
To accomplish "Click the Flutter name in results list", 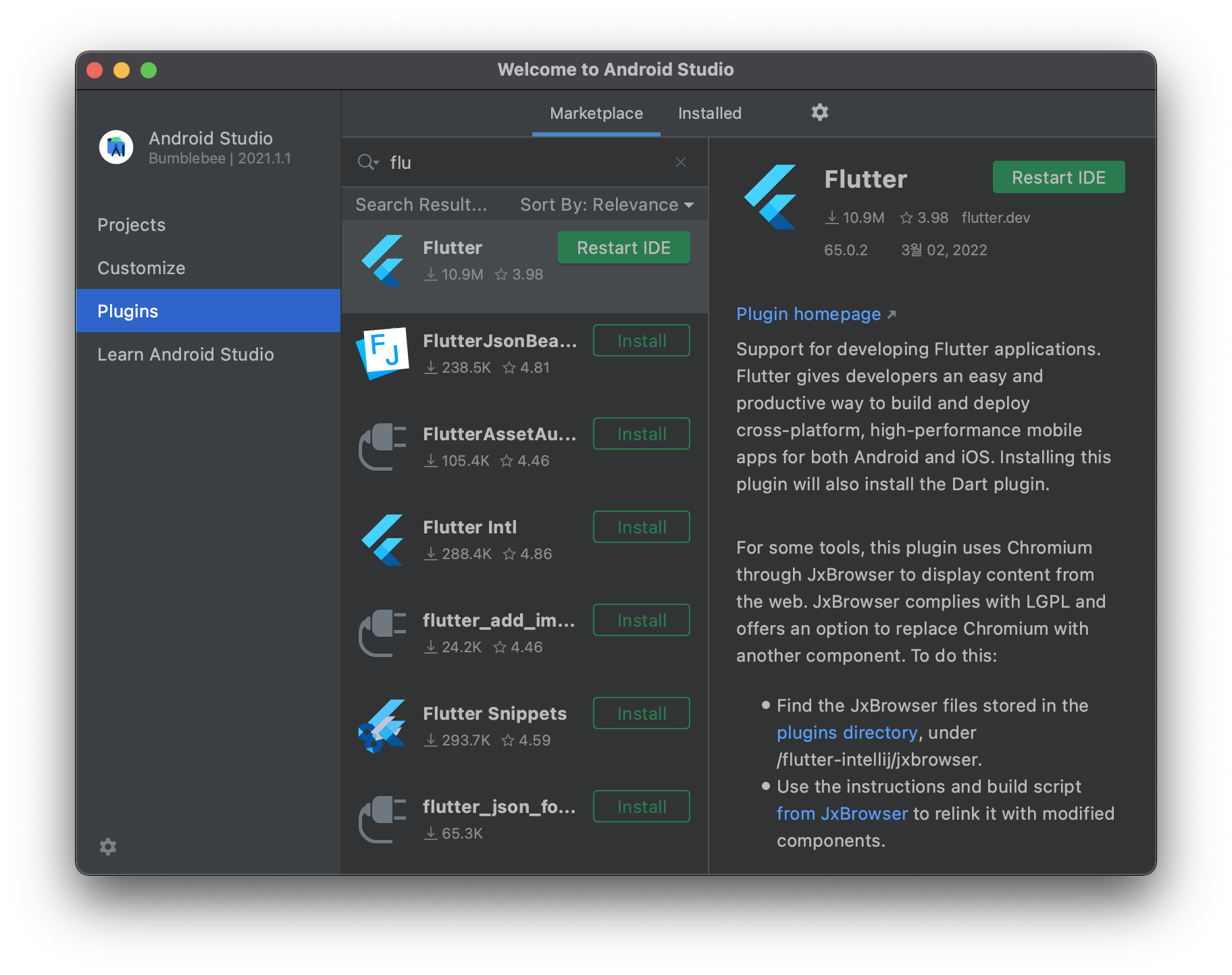I will pos(453,248).
